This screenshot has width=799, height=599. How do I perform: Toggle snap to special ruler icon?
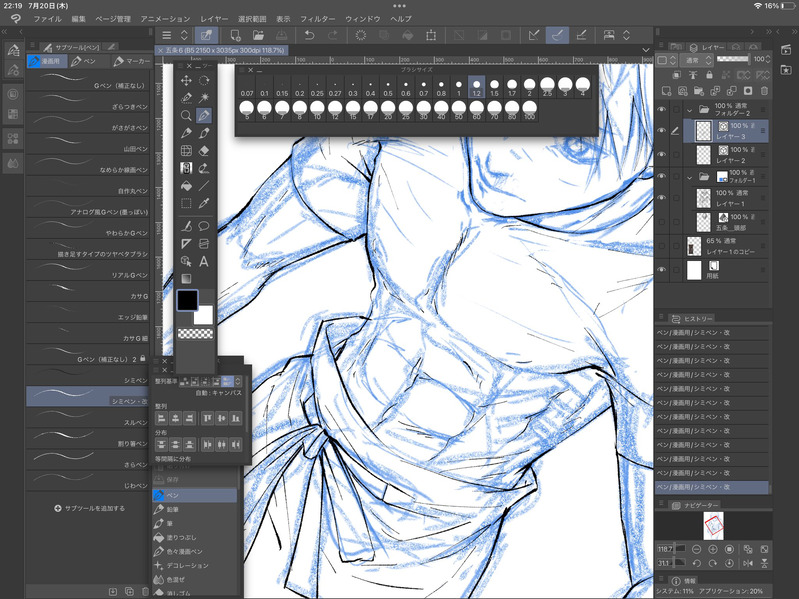[x=557, y=35]
